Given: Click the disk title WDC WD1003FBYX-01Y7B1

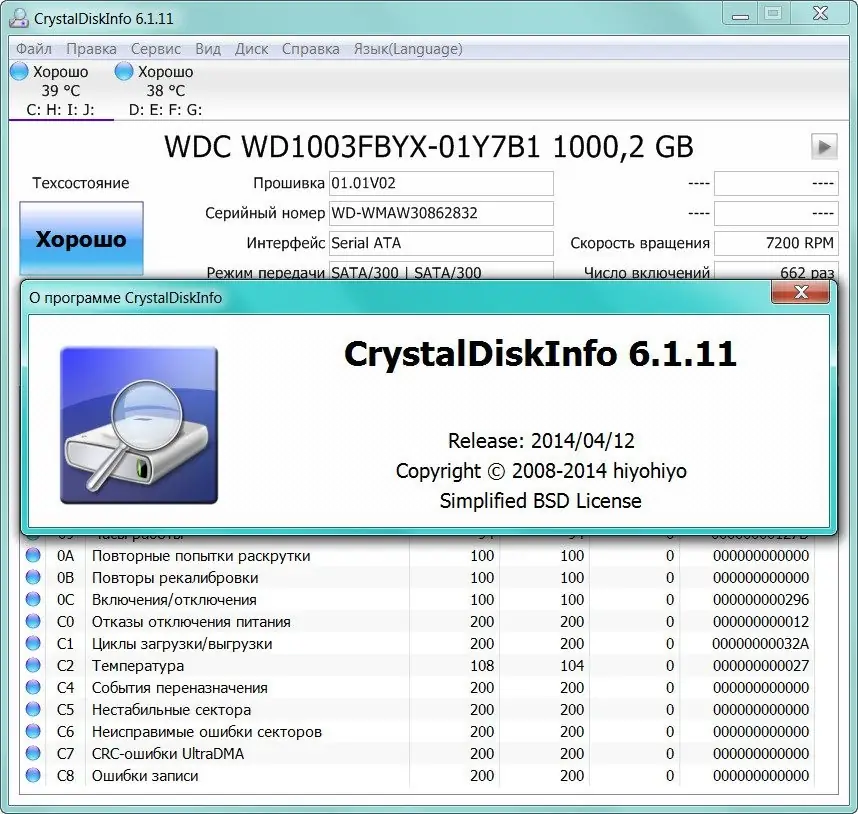Looking at the screenshot, I should (352, 147).
